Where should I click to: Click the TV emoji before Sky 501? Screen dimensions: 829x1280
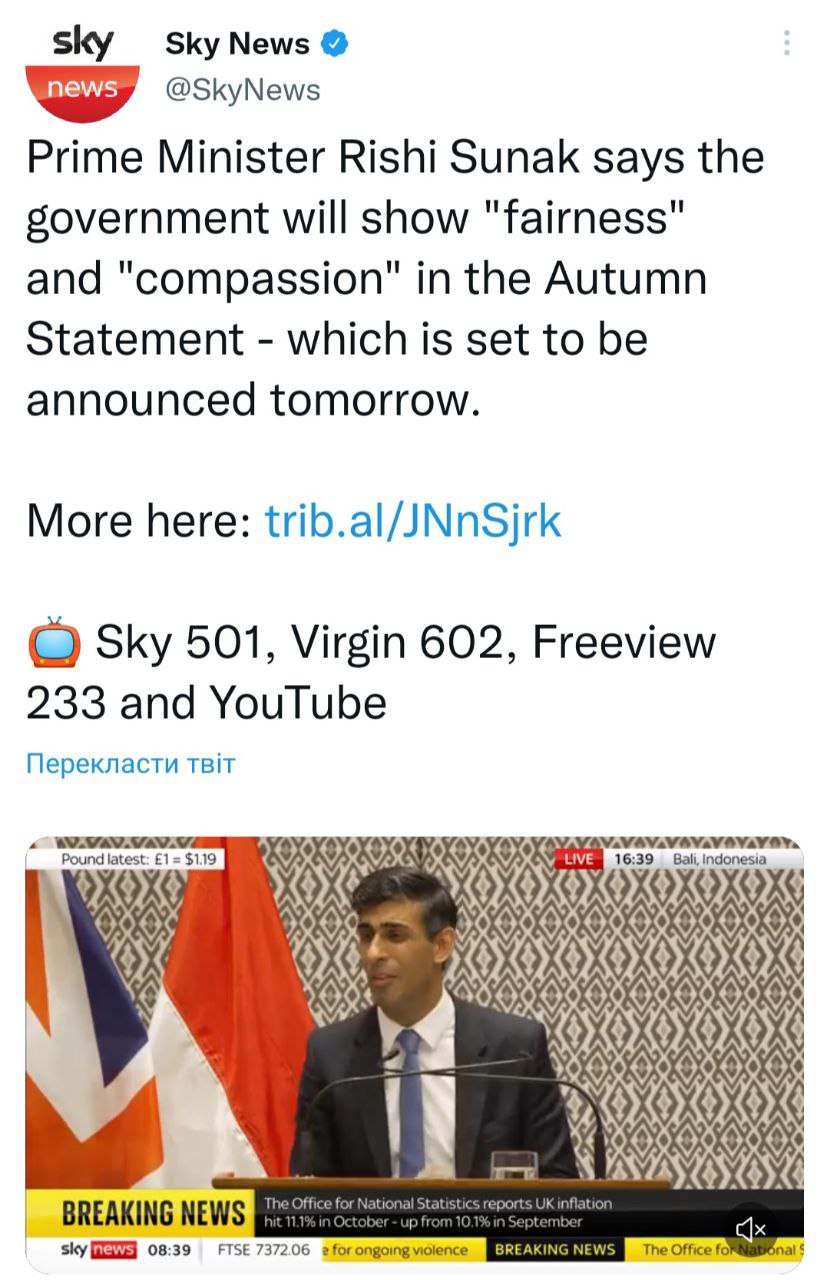coord(53,642)
